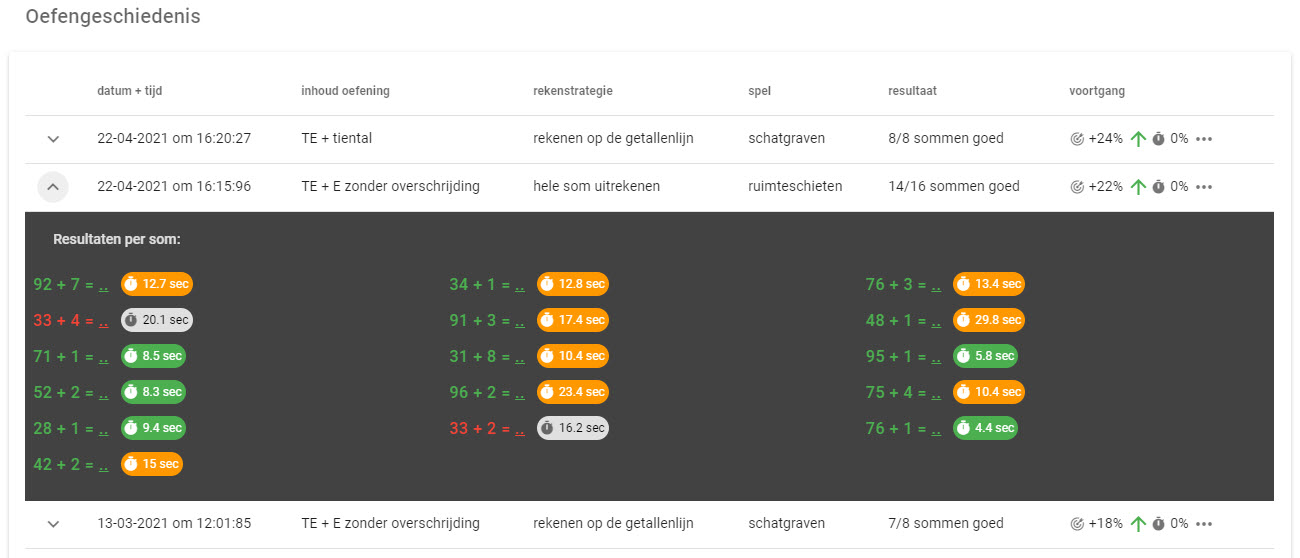Open more options for 7/8 sommen row
The image size is (1300, 558).
(1204, 523)
